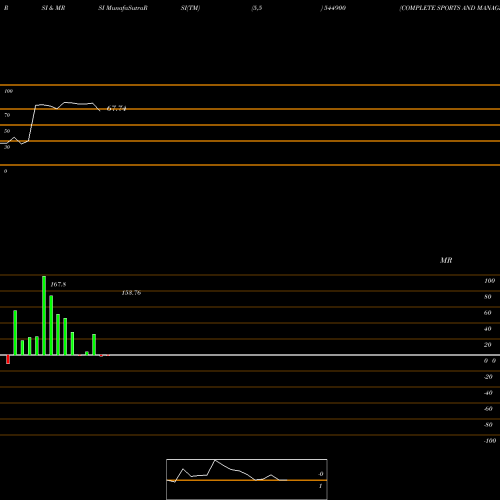
Task: Click the RSI axis label 100
Action: (9, 91)
